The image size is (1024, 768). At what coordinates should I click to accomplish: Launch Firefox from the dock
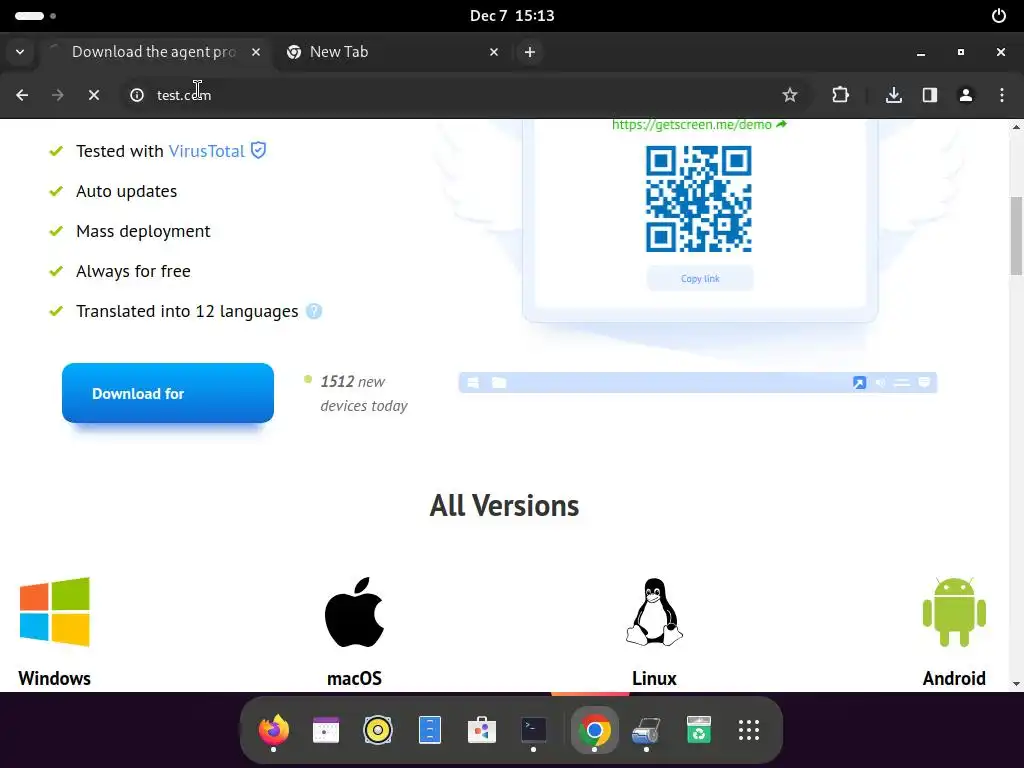[274, 730]
